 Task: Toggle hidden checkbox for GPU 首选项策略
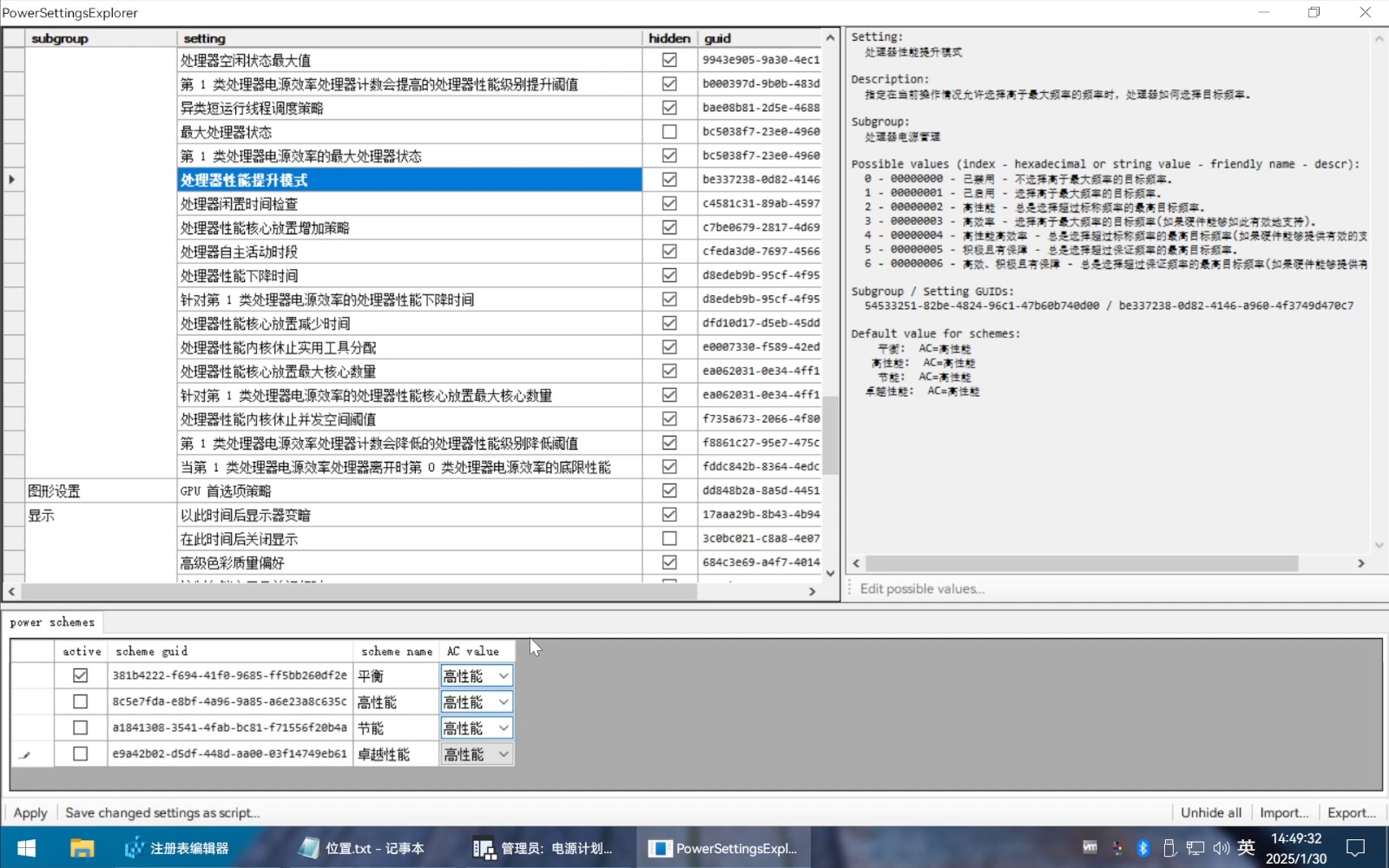(x=669, y=490)
